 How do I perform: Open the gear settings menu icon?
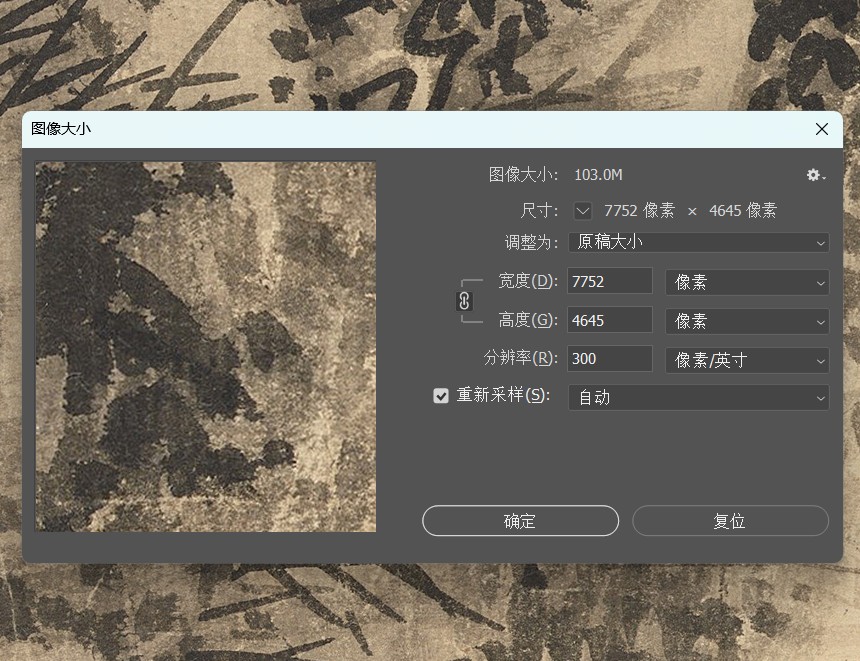click(x=816, y=175)
